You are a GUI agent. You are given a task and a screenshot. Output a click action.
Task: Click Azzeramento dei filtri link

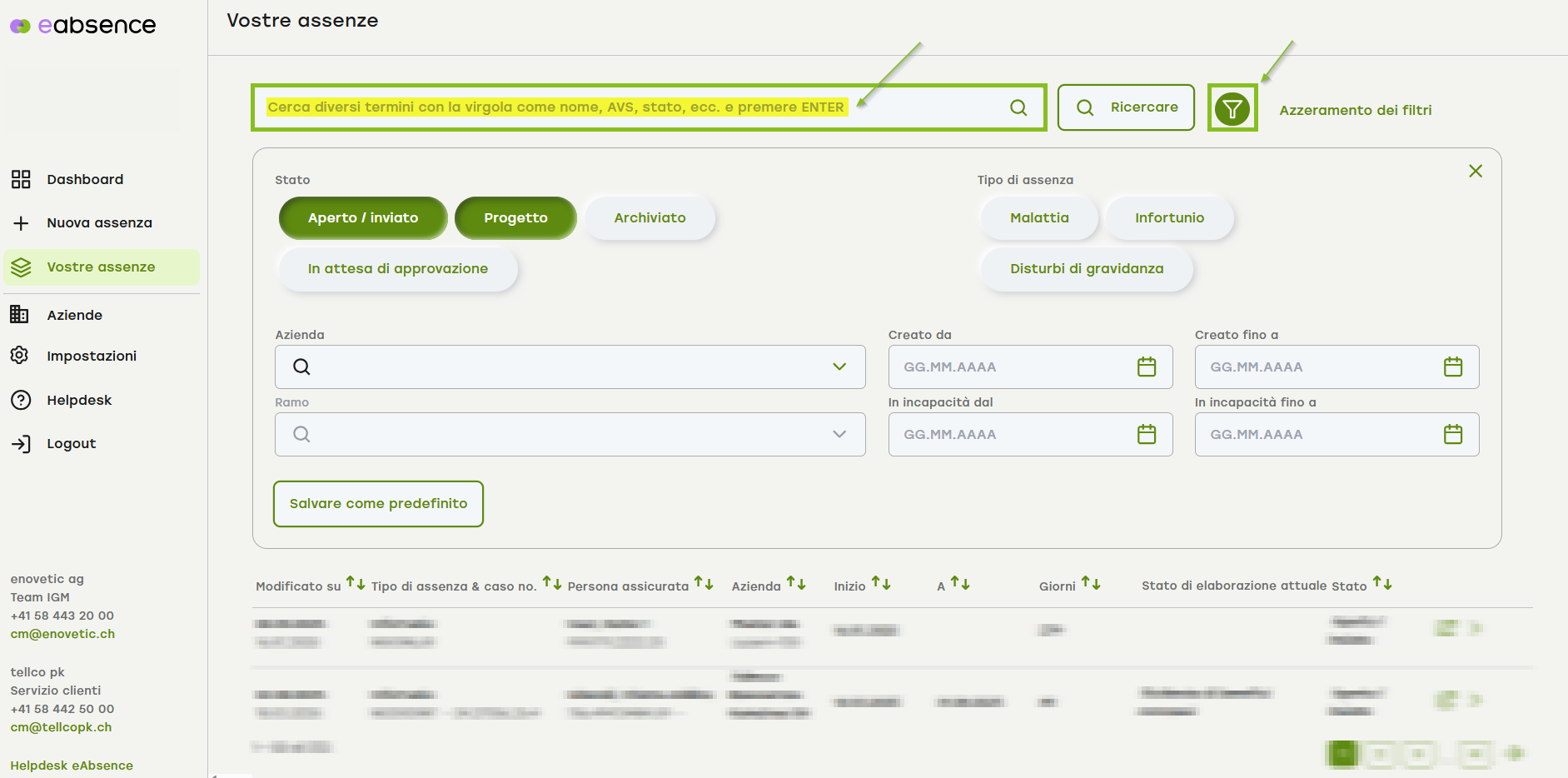click(1355, 110)
